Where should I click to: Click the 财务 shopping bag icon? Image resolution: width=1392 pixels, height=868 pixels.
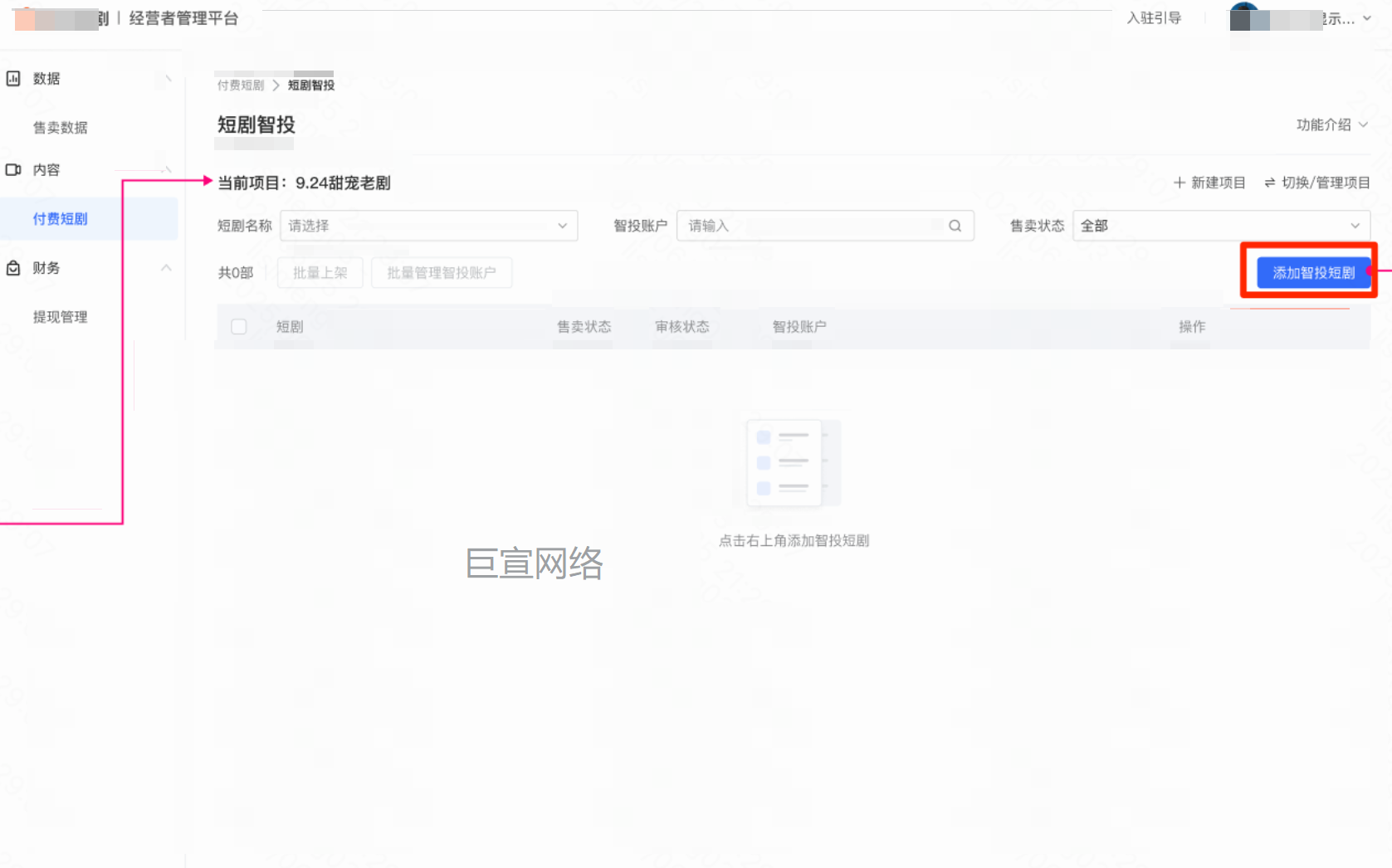point(12,268)
